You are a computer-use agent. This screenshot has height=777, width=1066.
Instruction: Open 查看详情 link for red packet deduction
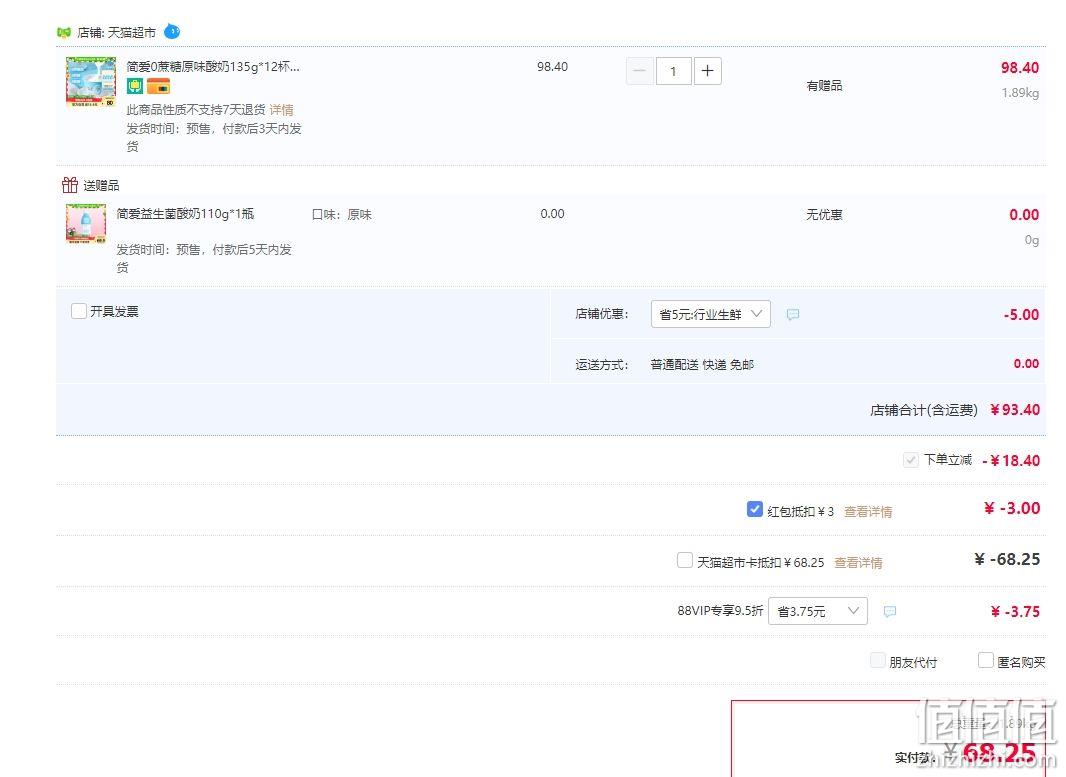pos(868,511)
